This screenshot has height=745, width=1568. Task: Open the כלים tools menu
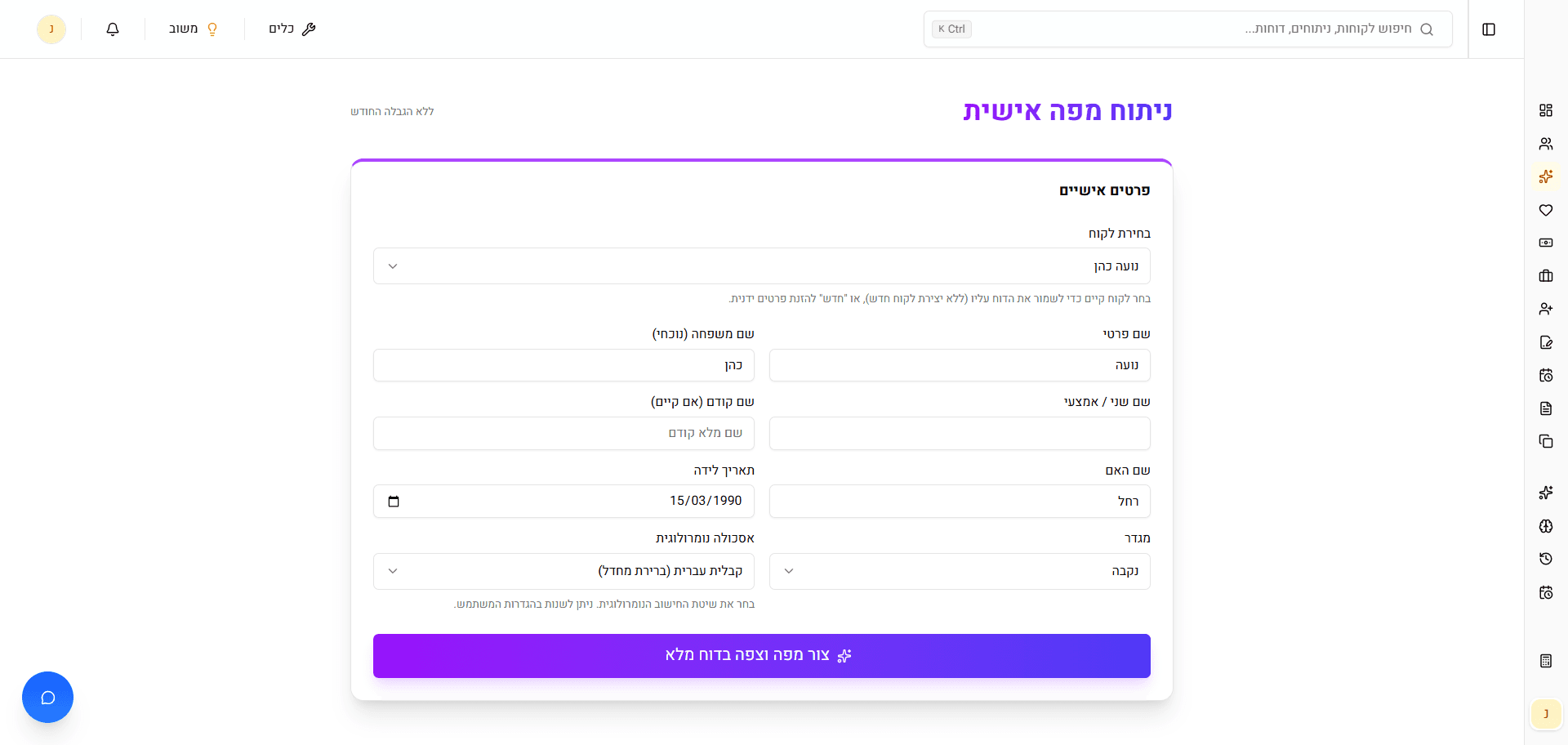[292, 29]
